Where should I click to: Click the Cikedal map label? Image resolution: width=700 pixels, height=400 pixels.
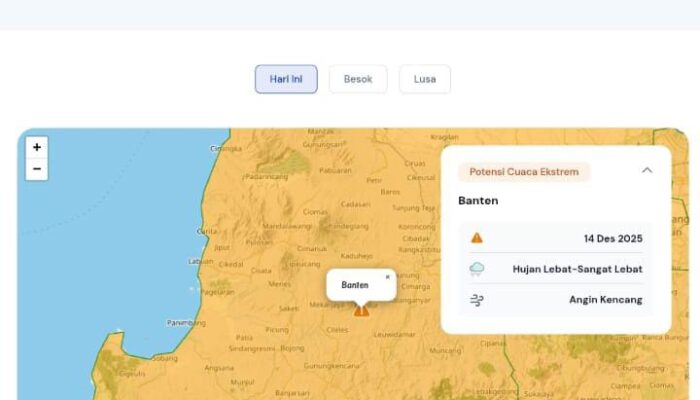[231, 264]
